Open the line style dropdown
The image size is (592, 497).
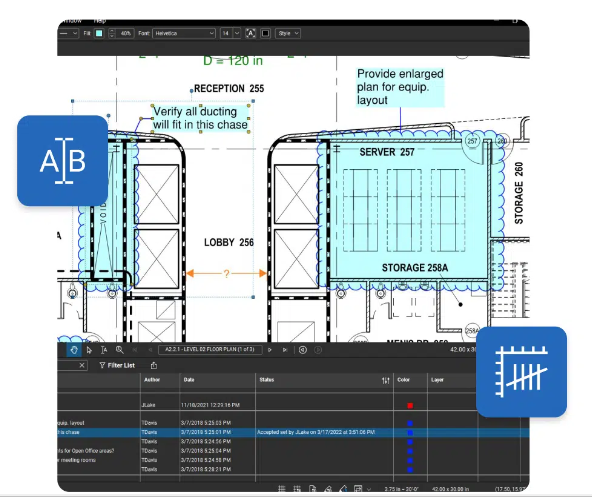pyautogui.click(x=68, y=33)
